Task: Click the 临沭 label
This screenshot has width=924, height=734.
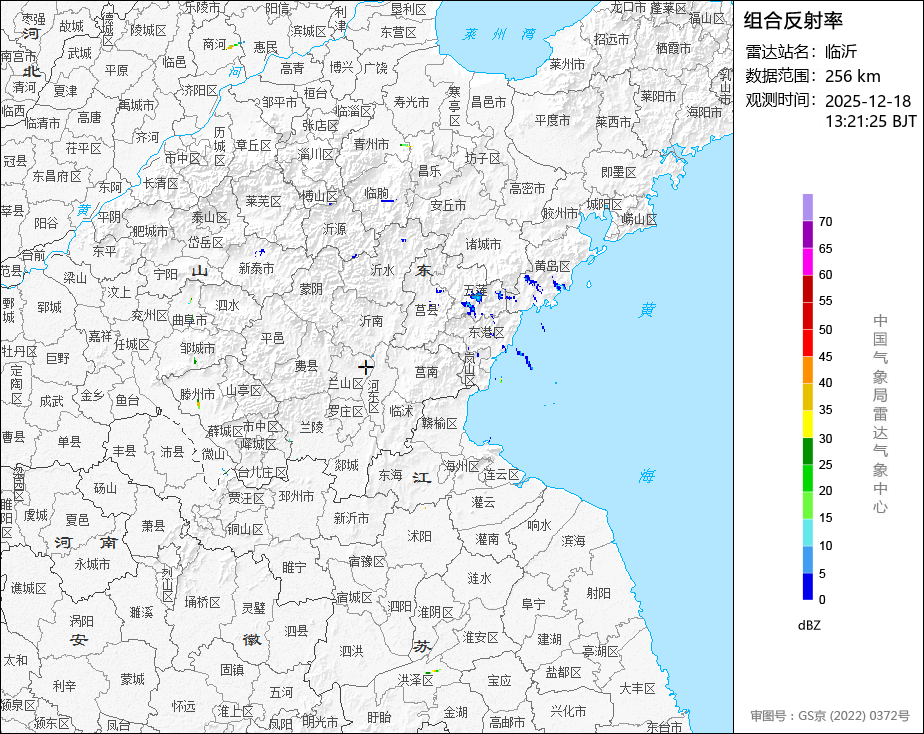Action: [x=401, y=411]
